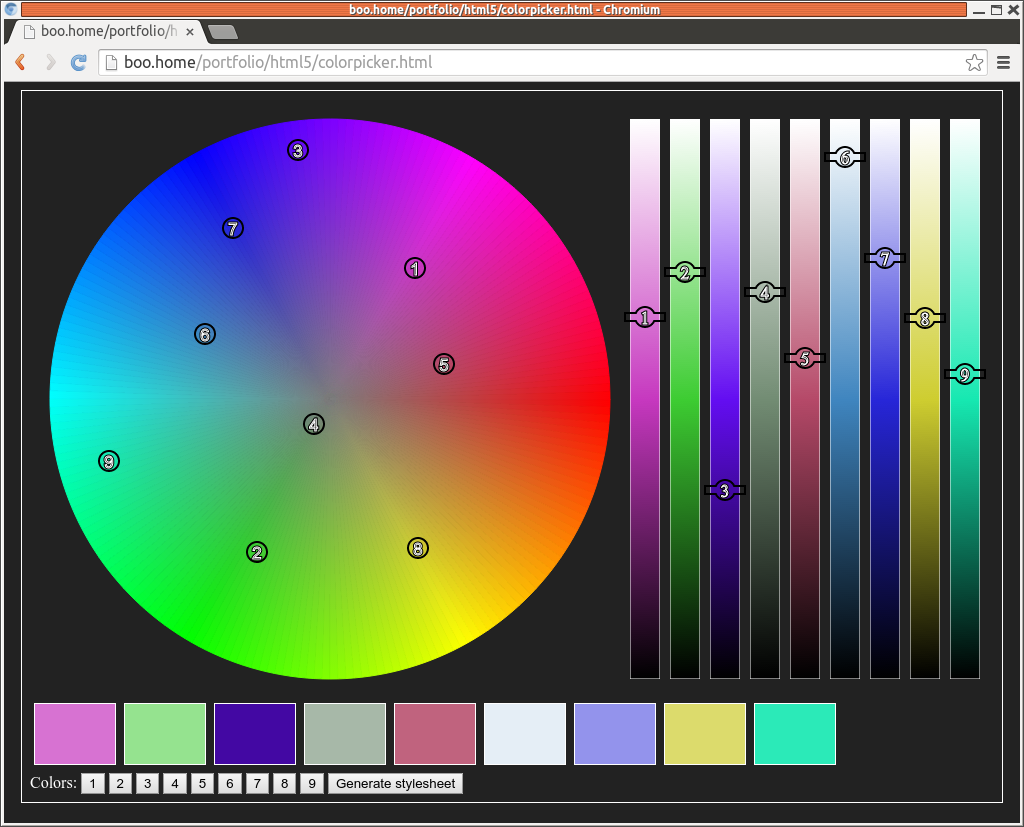
Task: Select marker 5 on the color wheel
Action: pyautogui.click(x=443, y=364)
